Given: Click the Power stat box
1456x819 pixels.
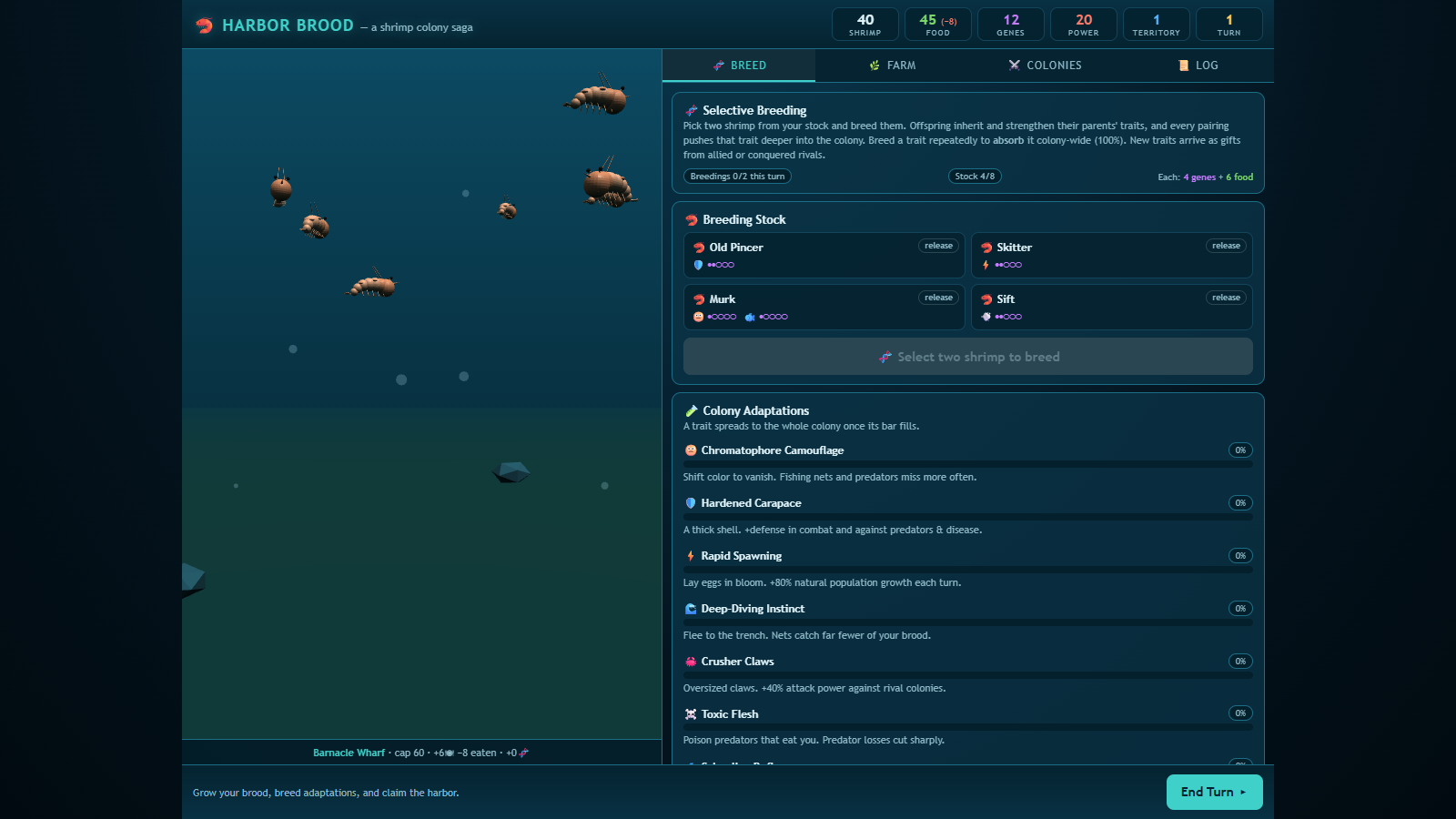Looking at the screenshot, I should pyautogui.click(x=1084, y=25).
